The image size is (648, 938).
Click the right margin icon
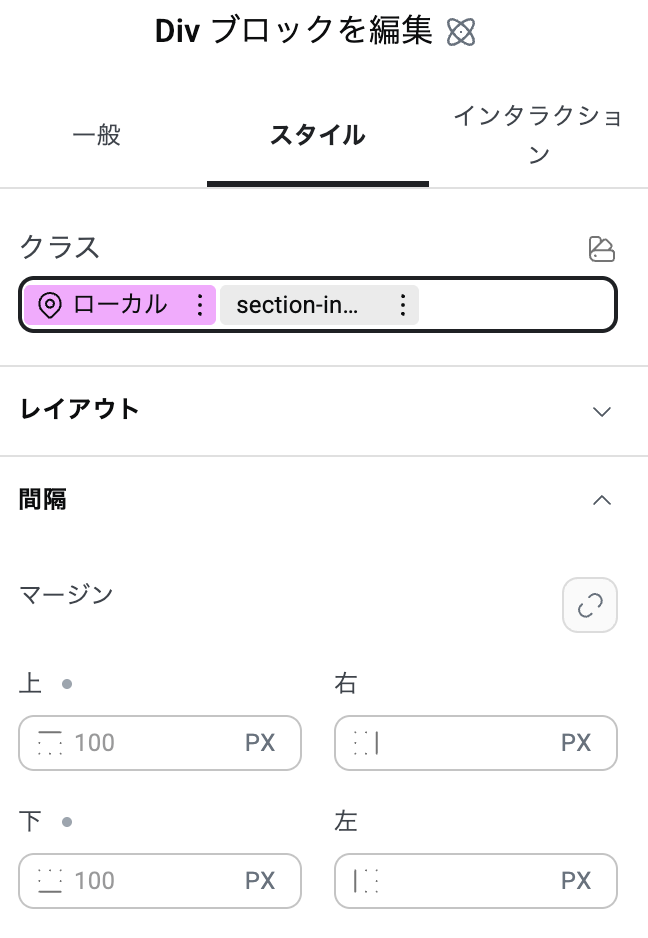coord(366,743)
